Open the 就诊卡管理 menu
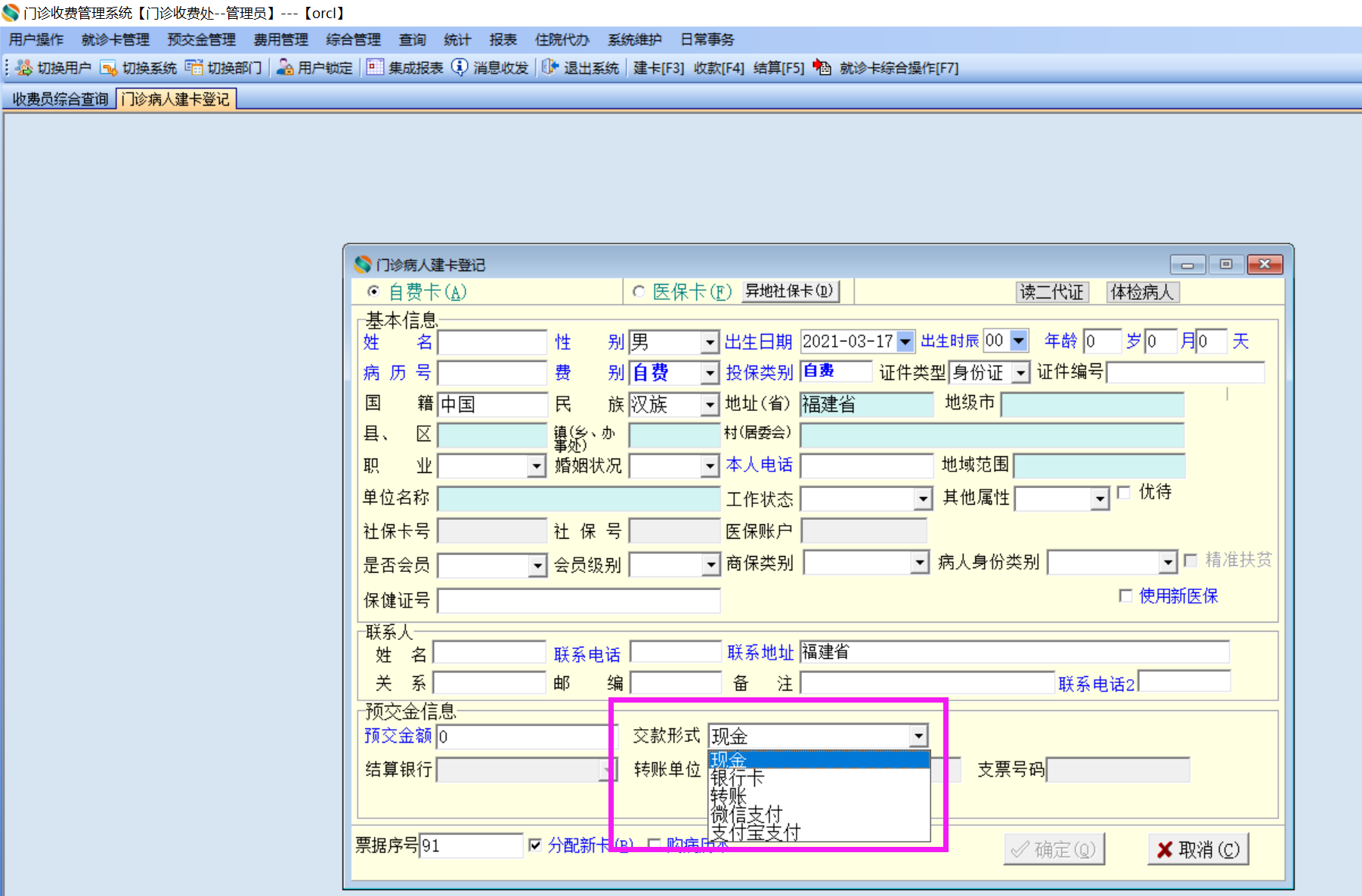Screen dimensions: 1362x896 tap(116, 40)
